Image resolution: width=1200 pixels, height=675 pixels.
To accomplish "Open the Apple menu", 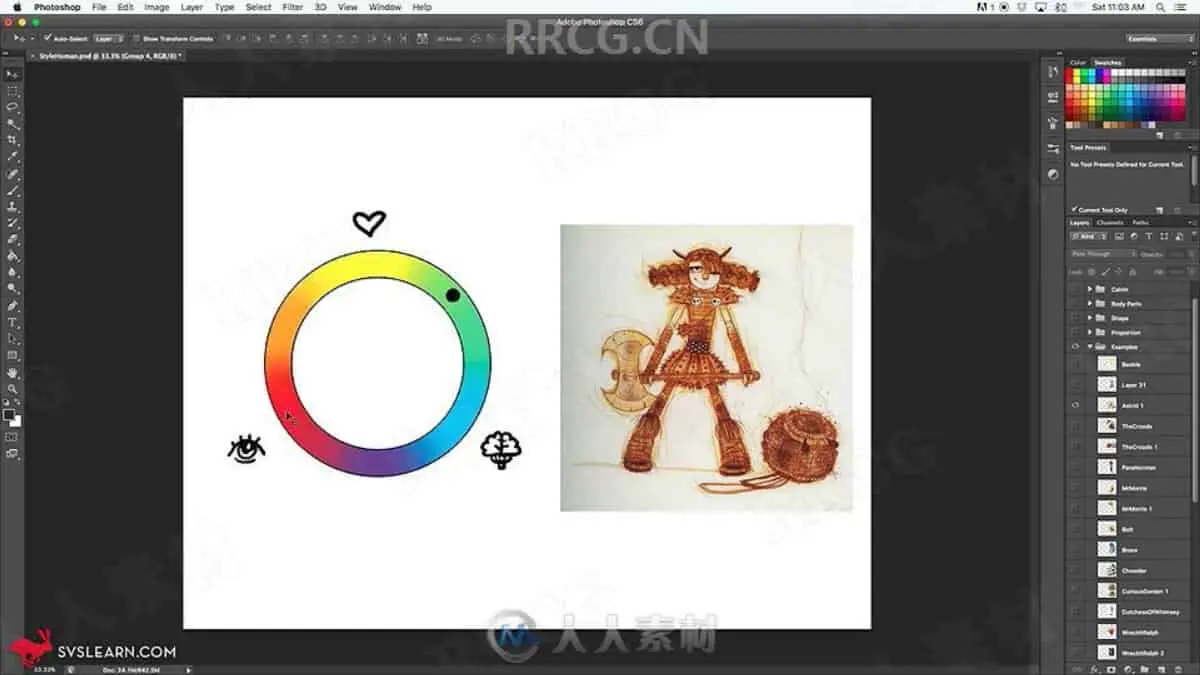I will point(17,7).
